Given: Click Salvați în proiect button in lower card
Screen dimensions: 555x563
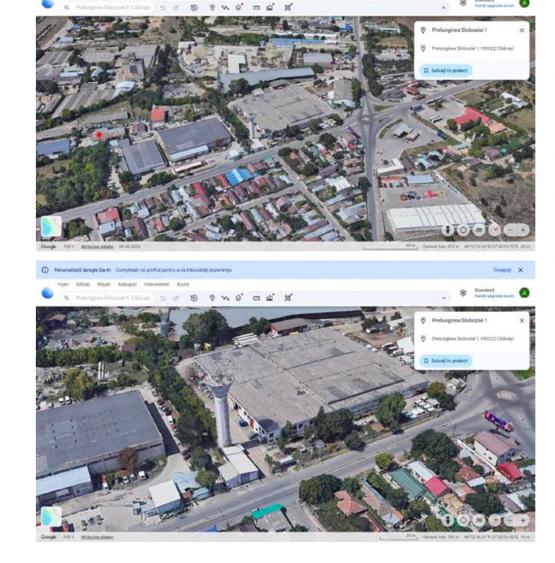Looking at the screenshot, I should (x=446, y=360).
